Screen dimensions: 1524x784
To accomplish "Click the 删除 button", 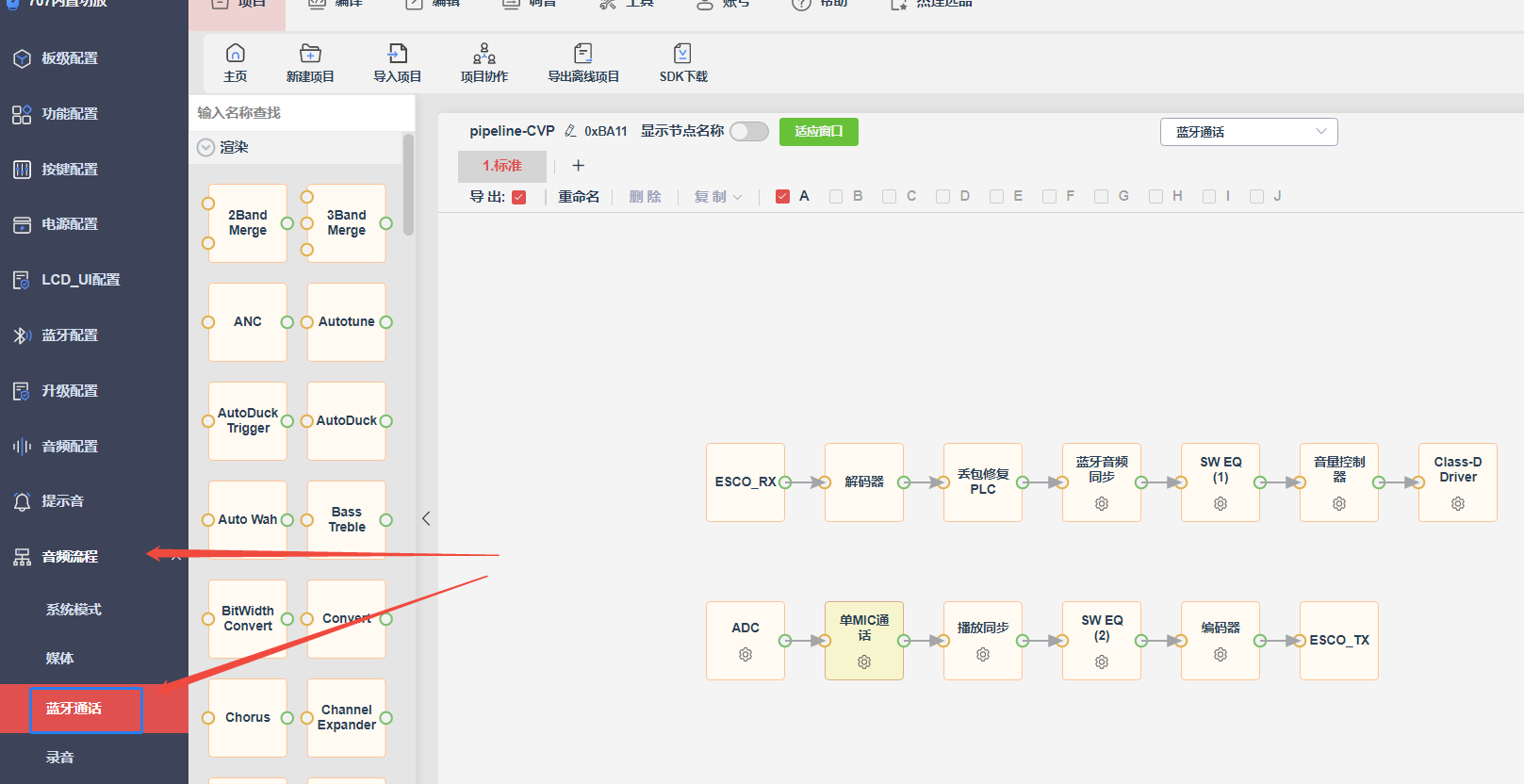I will tap(646, 197).
